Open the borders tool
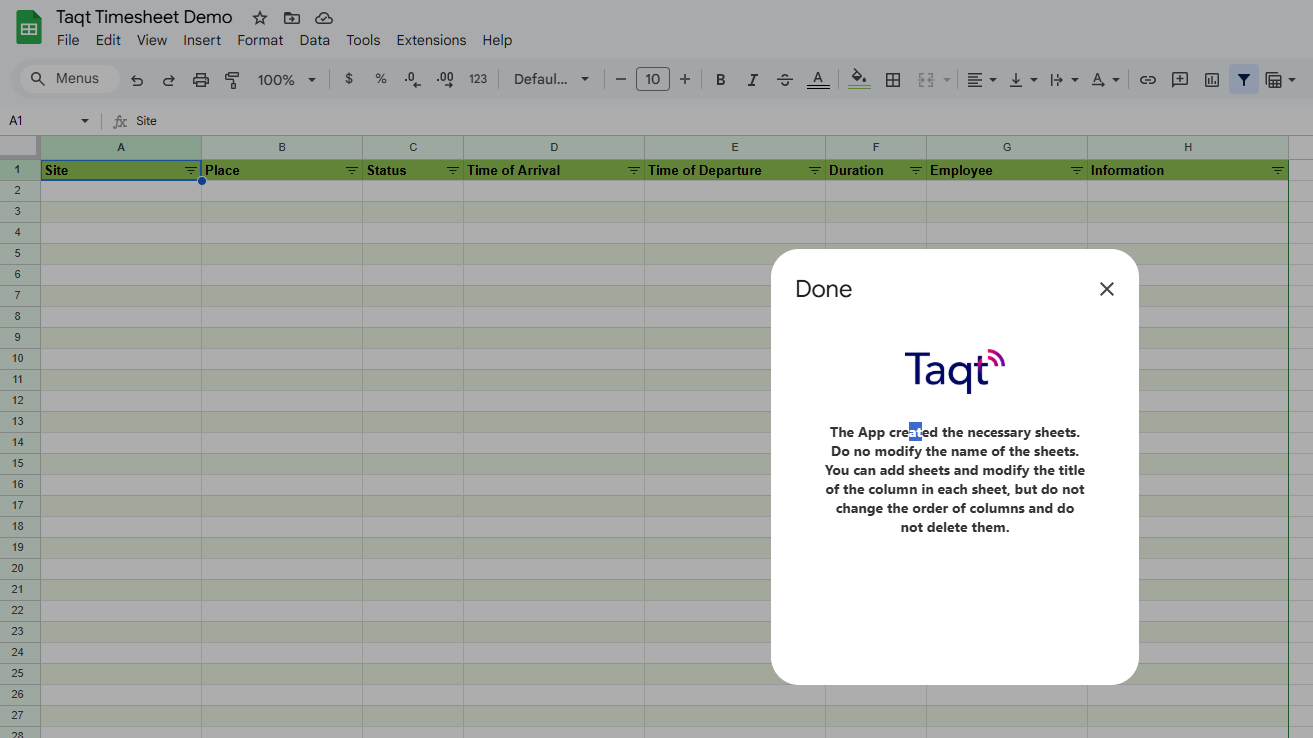 [x=893, y=79]
